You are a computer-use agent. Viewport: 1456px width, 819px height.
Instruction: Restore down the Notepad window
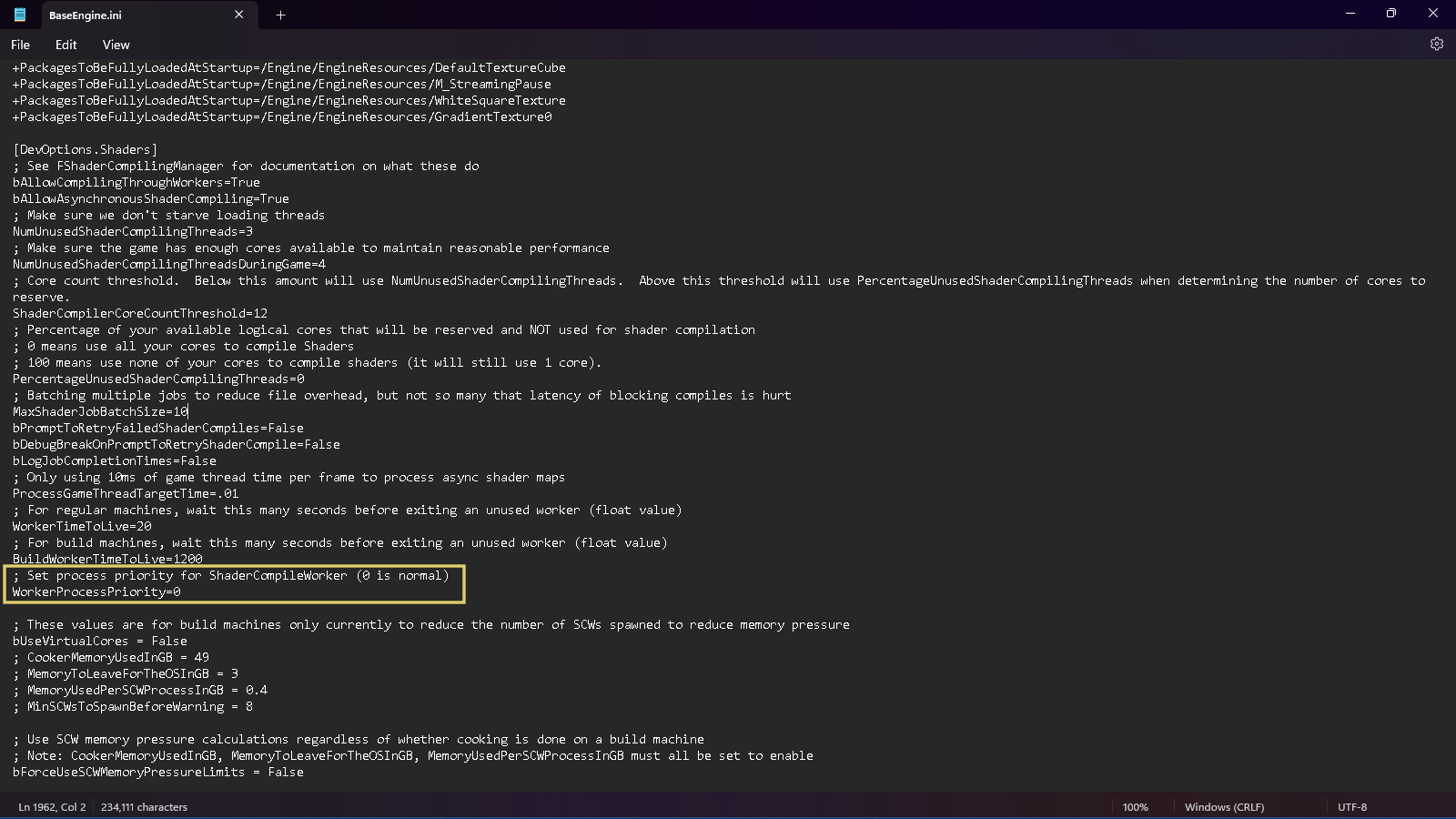tap(1390, 14)
